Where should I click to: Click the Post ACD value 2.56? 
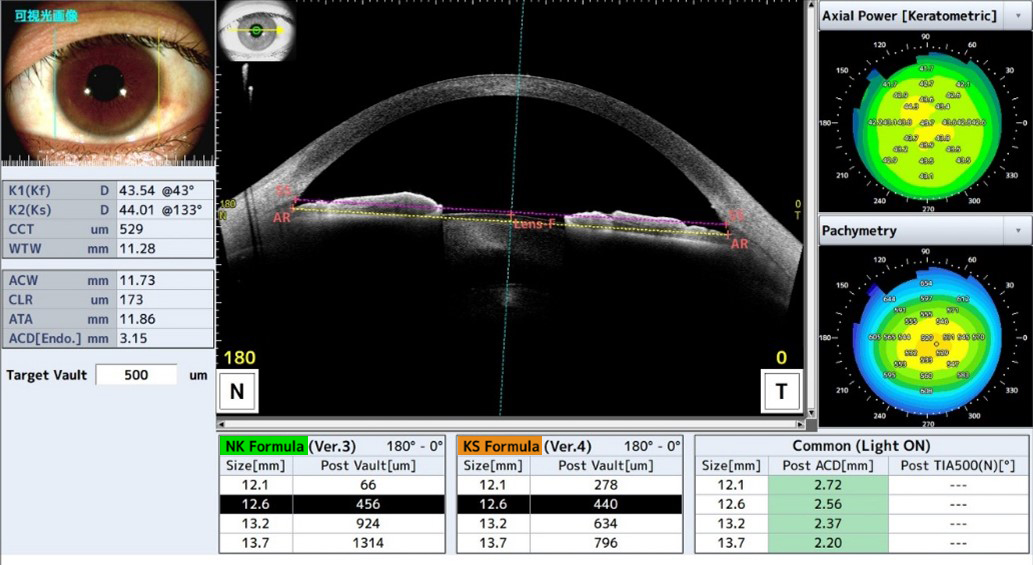pos(828,504)
